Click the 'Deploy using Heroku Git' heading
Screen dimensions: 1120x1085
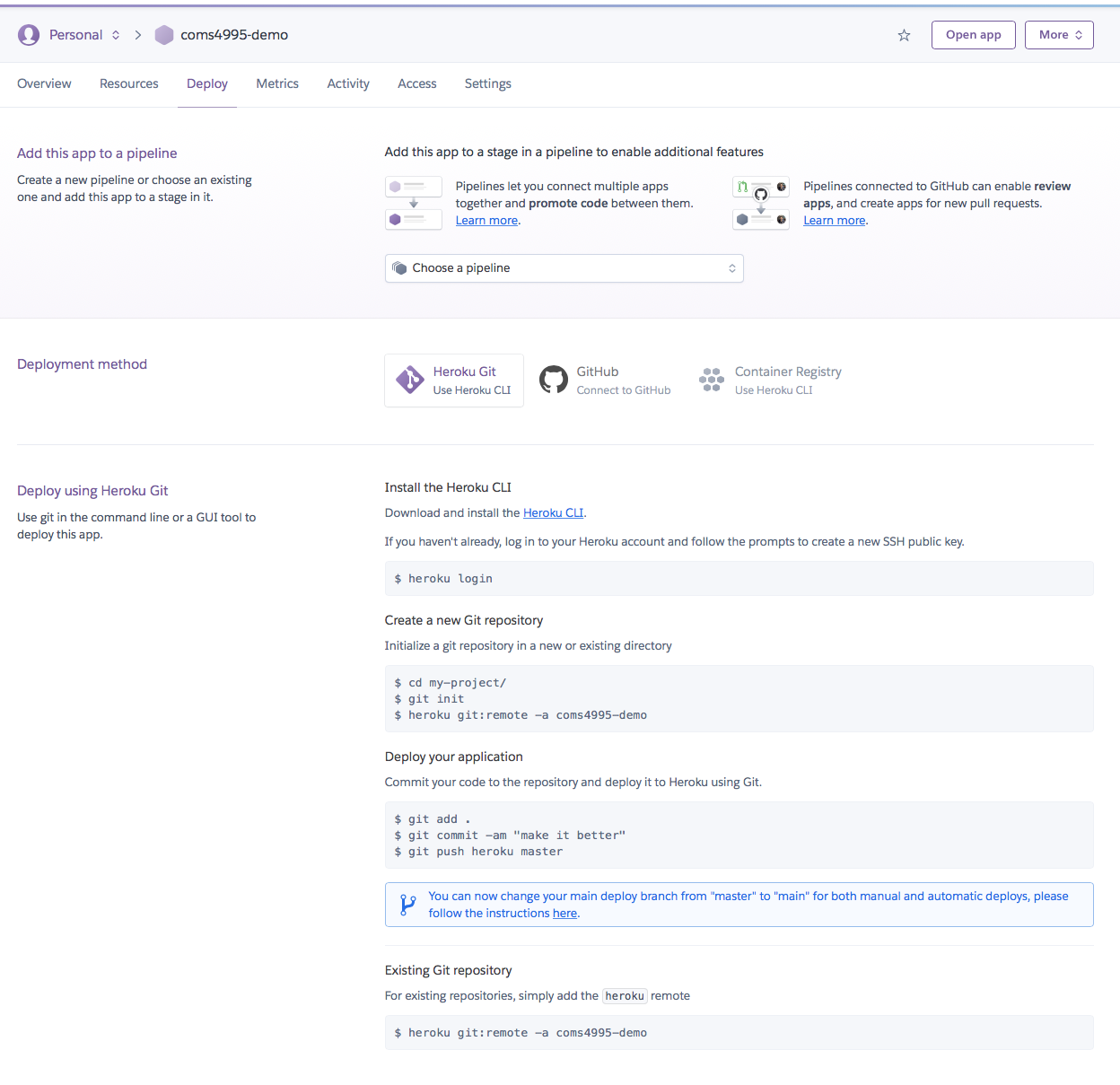pyautogui.click(x=92, y=491)
